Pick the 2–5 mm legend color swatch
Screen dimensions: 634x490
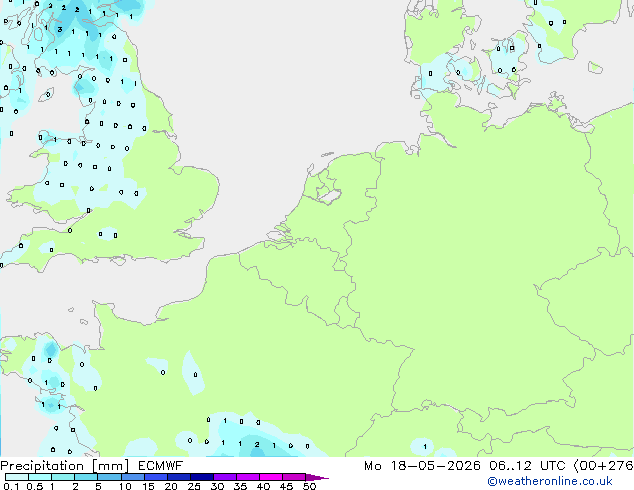[86, 477]
